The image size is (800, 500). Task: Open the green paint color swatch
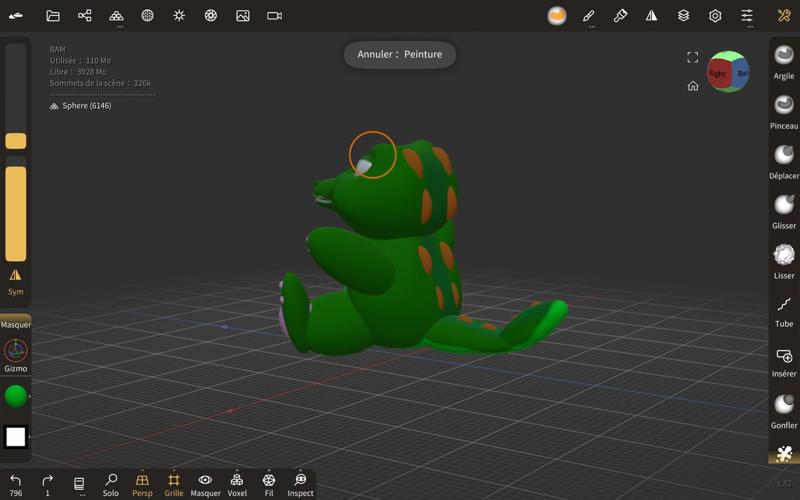[x=16, y=396]
